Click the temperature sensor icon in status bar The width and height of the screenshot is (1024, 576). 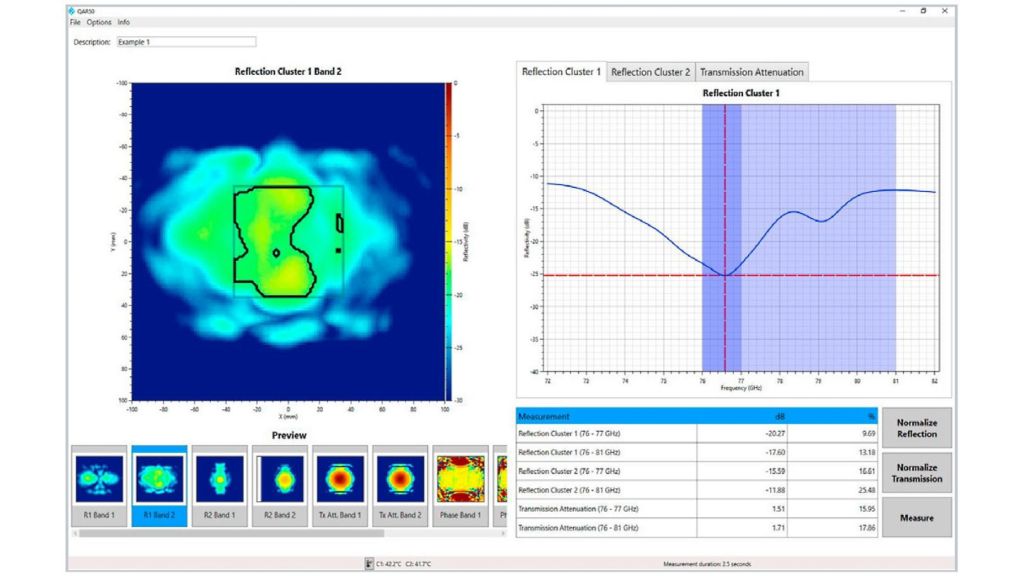[370, 564]
